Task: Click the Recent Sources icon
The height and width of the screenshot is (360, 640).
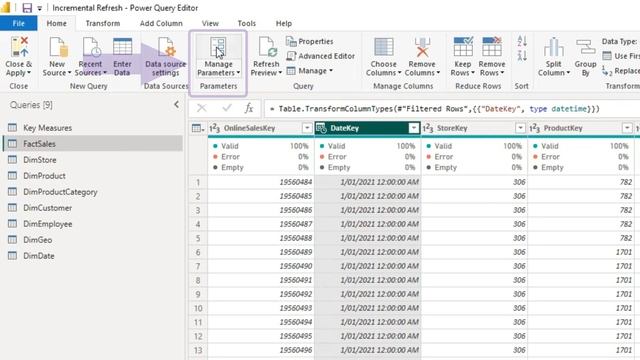Action: 91,47
